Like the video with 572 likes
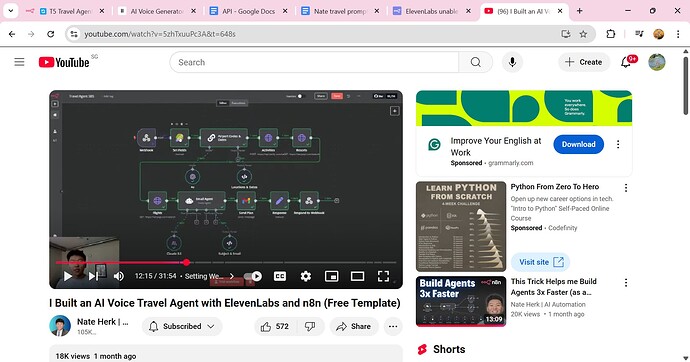 [x=275, y=326]
